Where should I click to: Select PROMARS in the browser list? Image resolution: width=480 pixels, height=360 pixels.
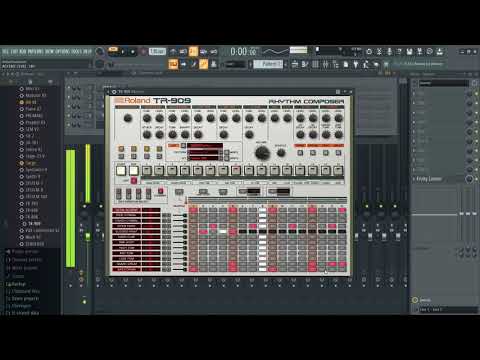click(x=34, y=116)
